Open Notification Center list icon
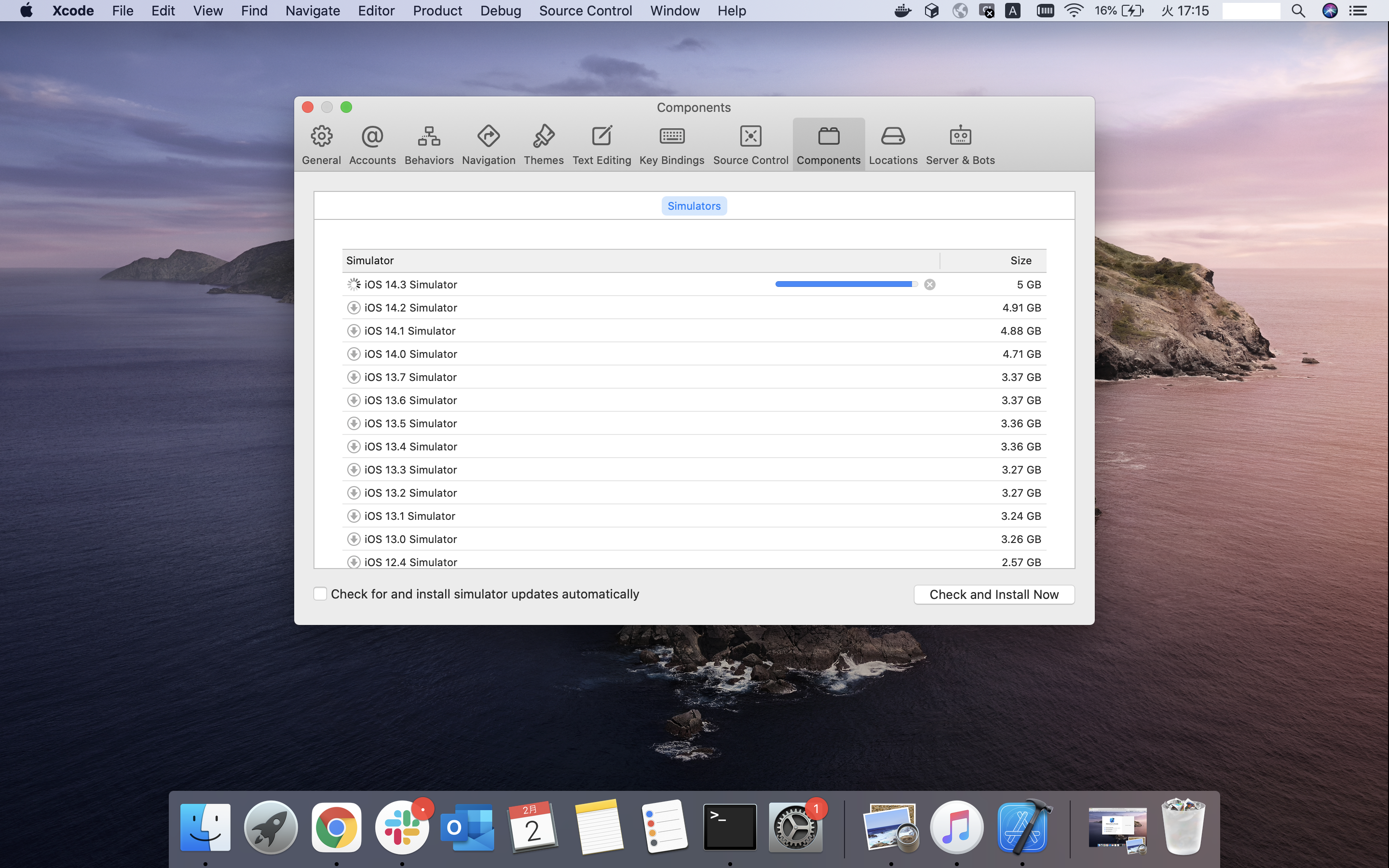This screenshot has width=1389, height=868. (x=1358, y=11)
